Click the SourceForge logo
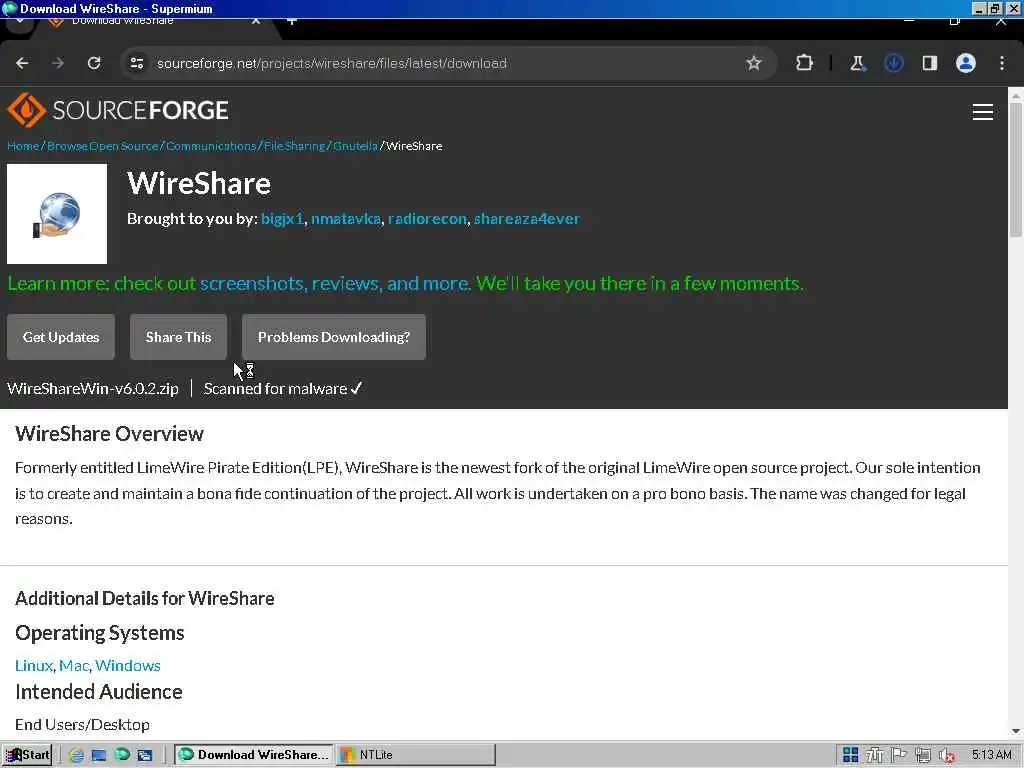Viewport: 1024px width, 768px height. click(x=118, y=110)
